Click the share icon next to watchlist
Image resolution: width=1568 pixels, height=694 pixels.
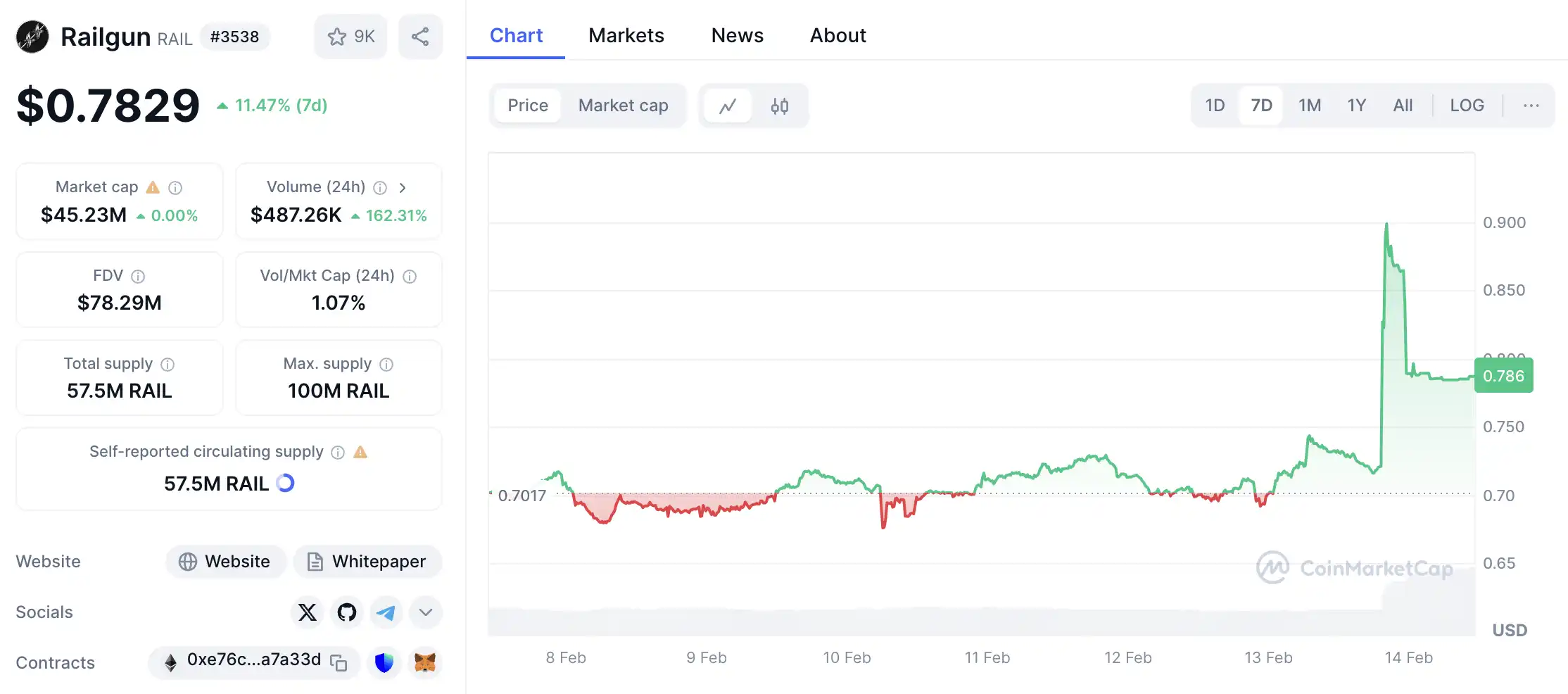tap(420, 37)
